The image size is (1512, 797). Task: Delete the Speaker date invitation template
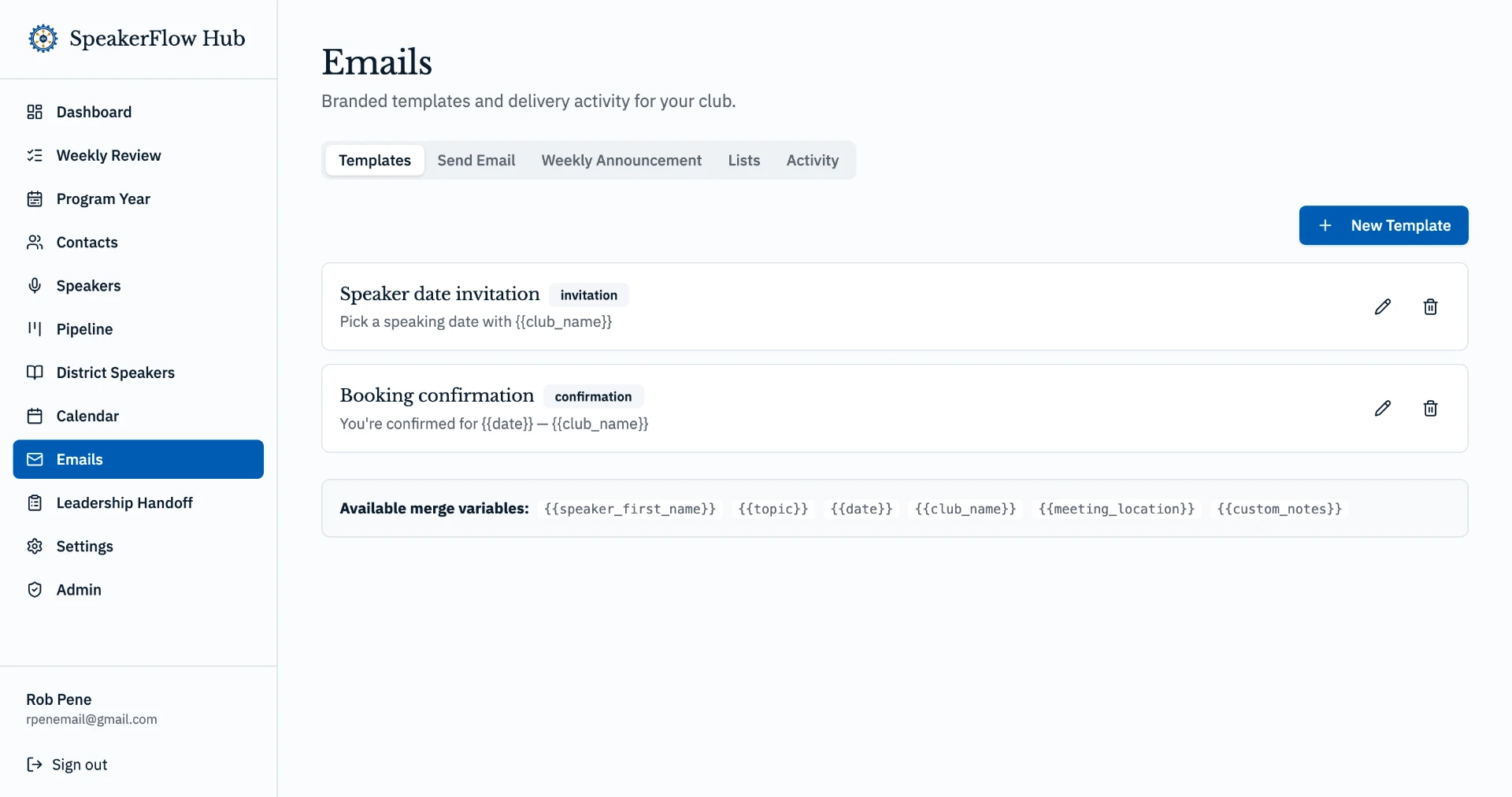click(1431, 306)
